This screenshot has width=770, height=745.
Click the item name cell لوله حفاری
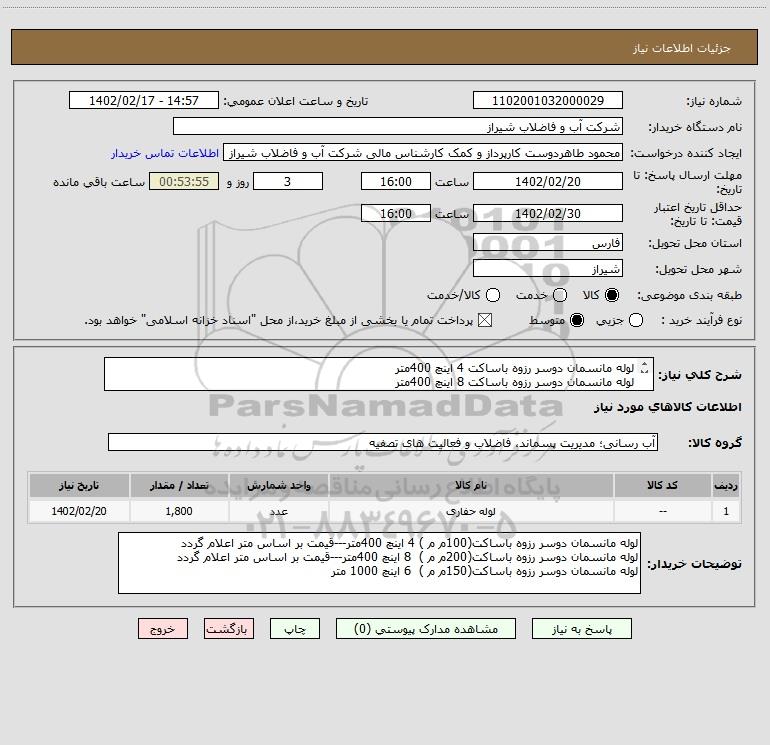[470, 511]
